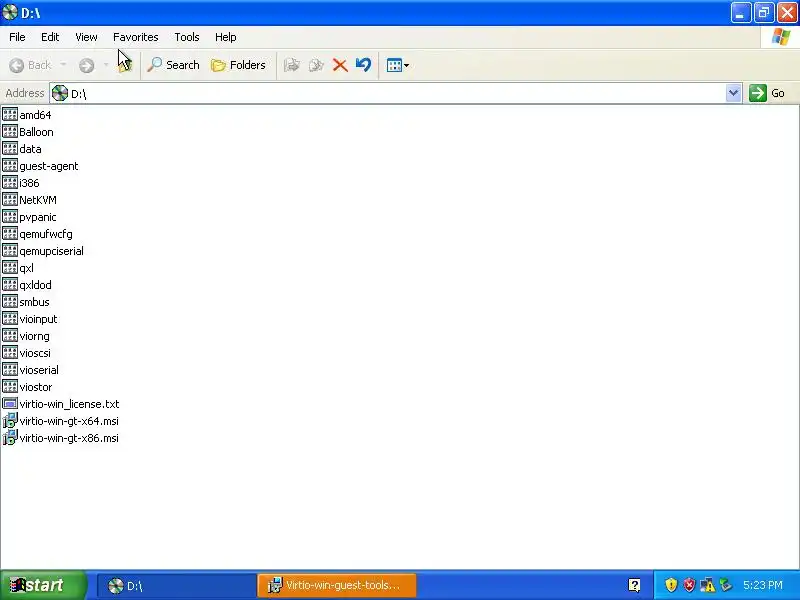Click the Forward arrow button
This screenshot has width=800, height=600.
pyautogui.click(x=86, y=65)
